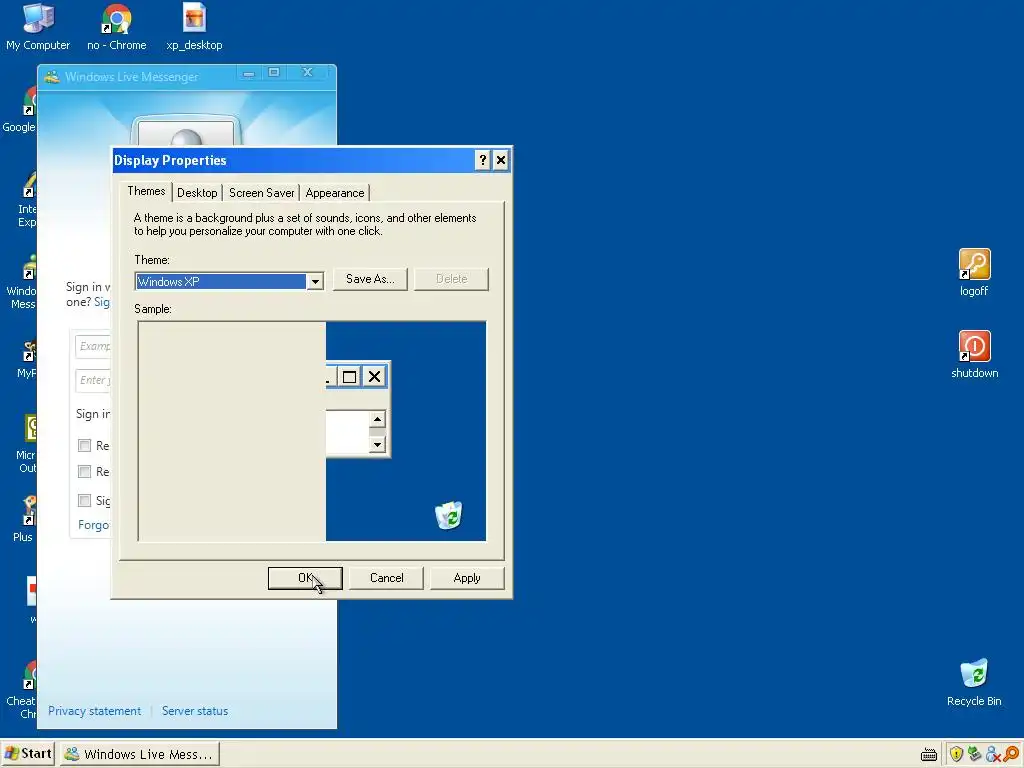The image size is (1024, 768).
Task: Click Cancel in Display Properties
Action: tap(387, 578)
